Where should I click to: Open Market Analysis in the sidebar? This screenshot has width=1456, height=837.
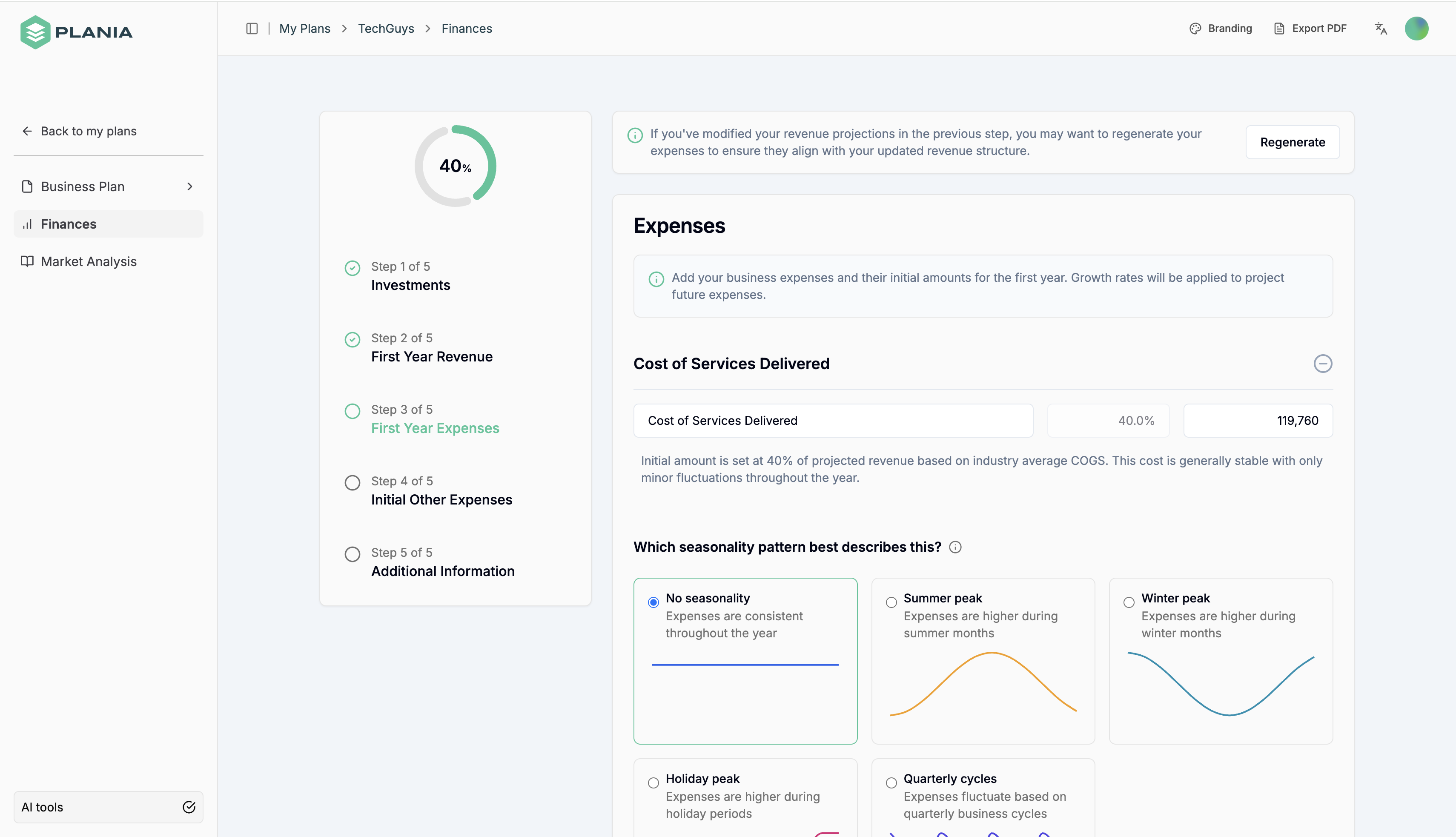[89, 261]
